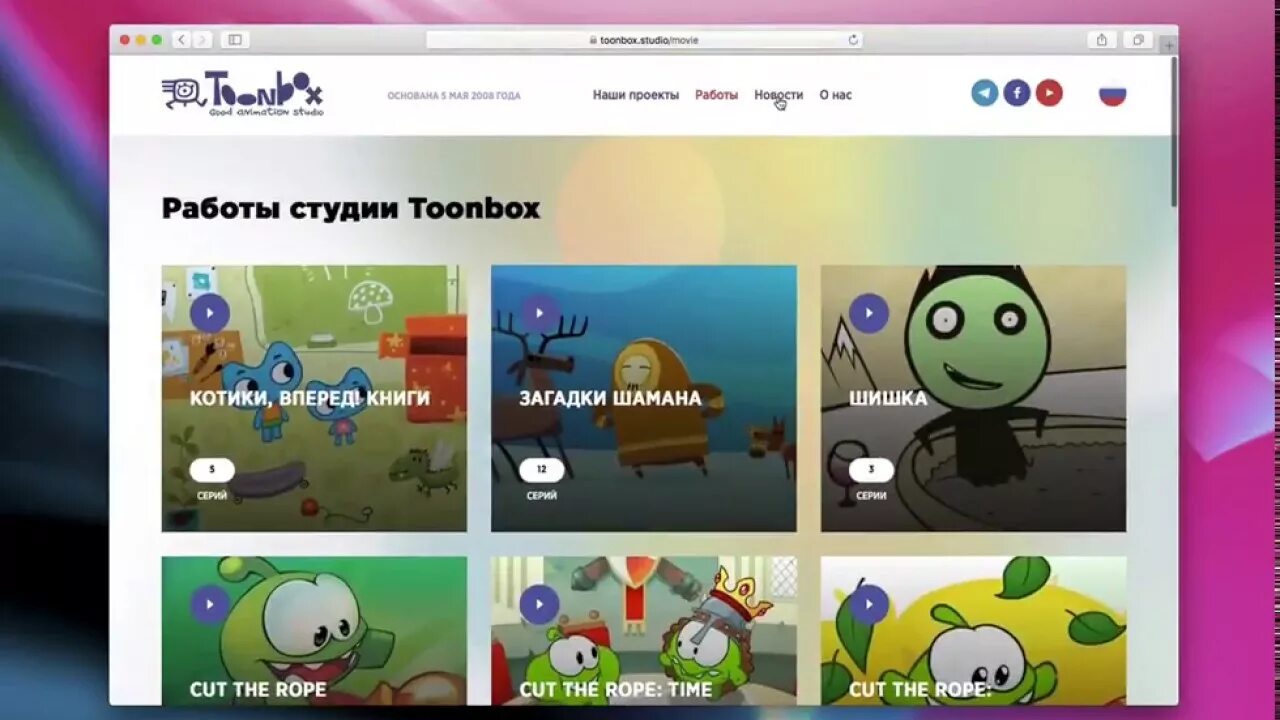Open the Загадки шамана title
Viewport: 1280px width, 720px height.
click(x=610, y=398)
